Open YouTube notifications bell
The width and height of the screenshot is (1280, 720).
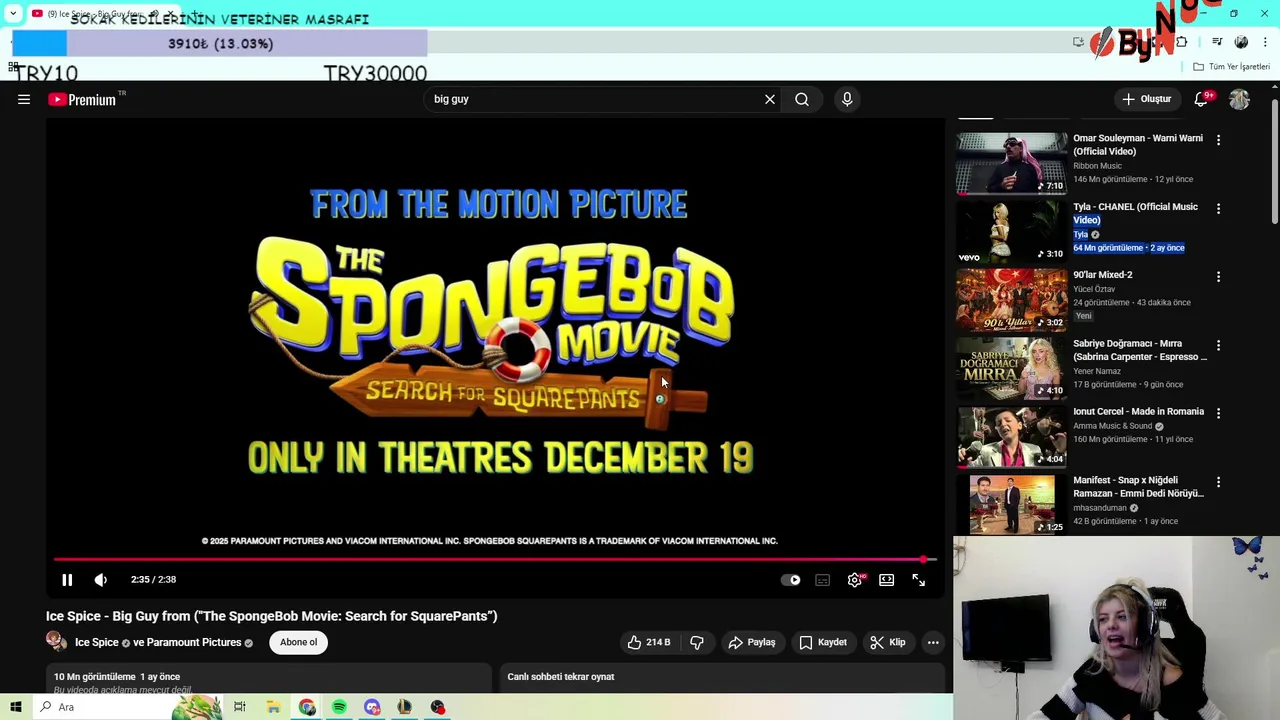coord(1202,99)
